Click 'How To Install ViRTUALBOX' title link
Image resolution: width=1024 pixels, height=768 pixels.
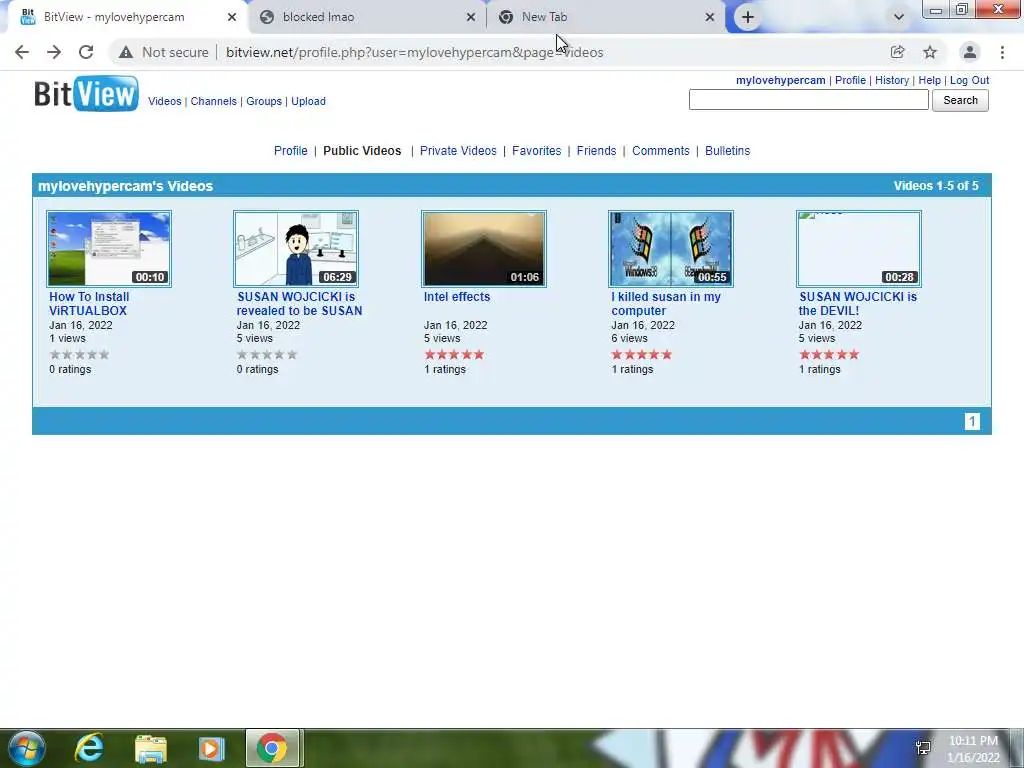[x=89, y=304]
